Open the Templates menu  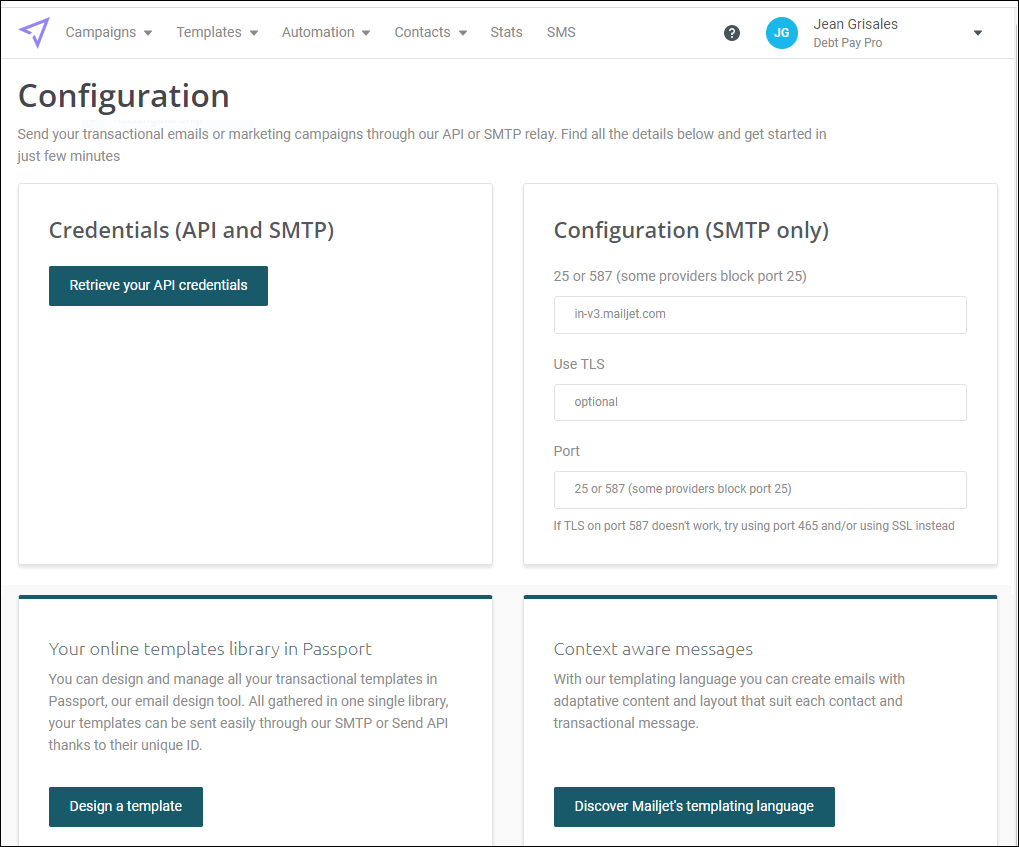209,32
